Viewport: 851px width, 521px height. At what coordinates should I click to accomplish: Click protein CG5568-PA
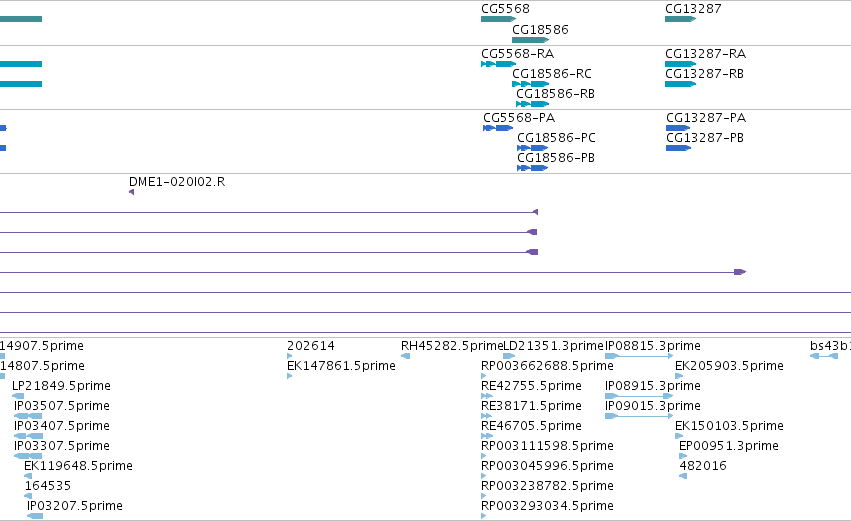(519, 118)
